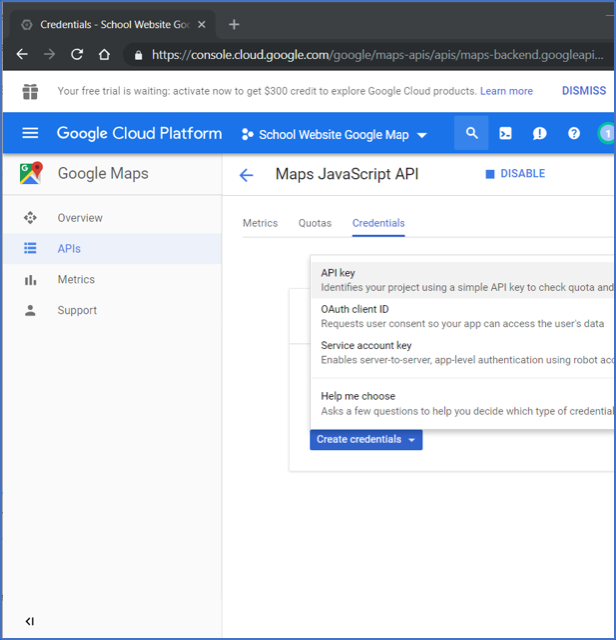Open the Create credentials dropdown
Image resolution: width=616 pixels, height=640 pixels.
click(366, 439)
